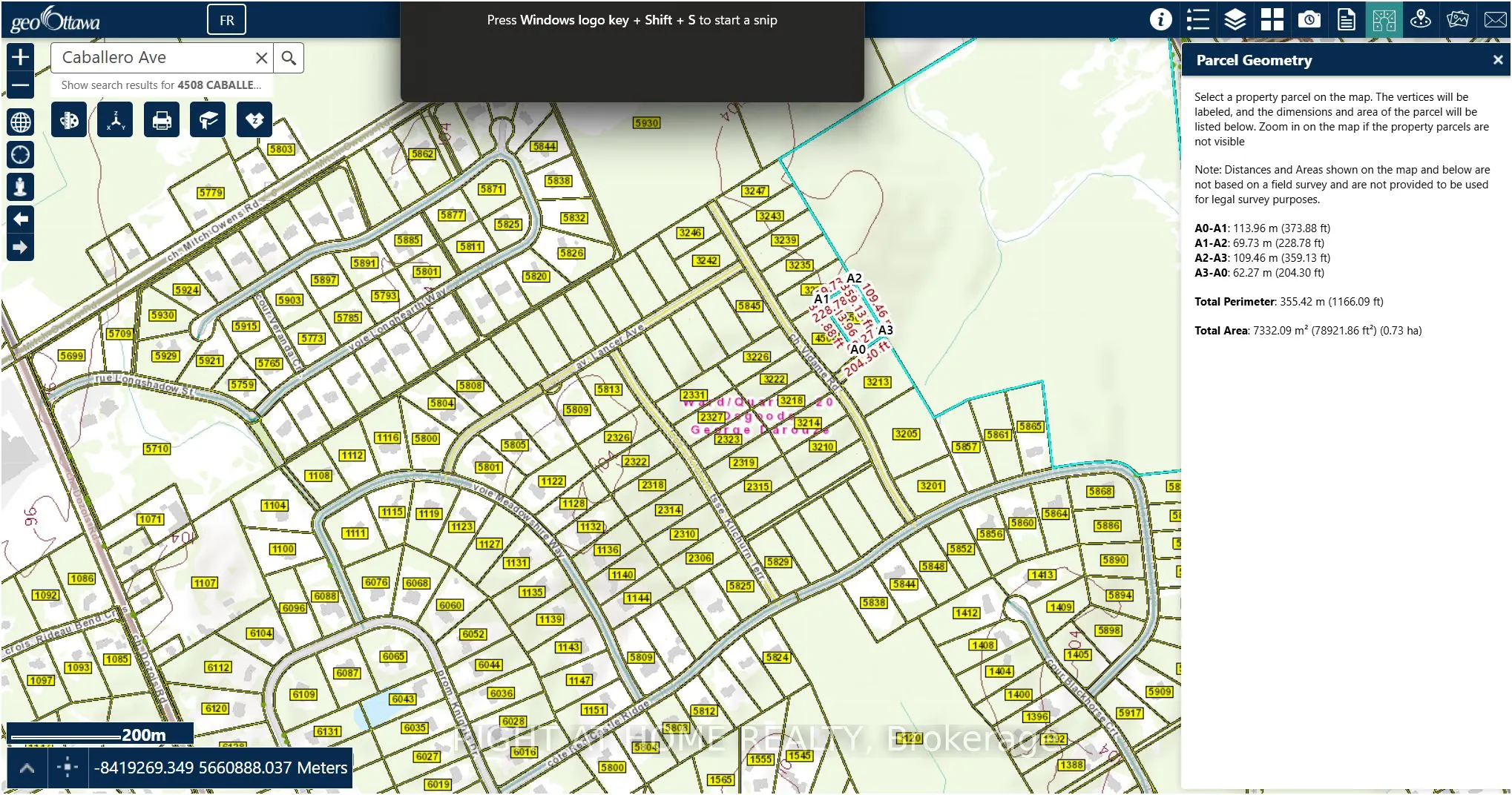This screenshot has width=1512, height=795.
Task: Close the Parcel Geometry panel
Action: pyautogui.click(x=1498, y=60)
